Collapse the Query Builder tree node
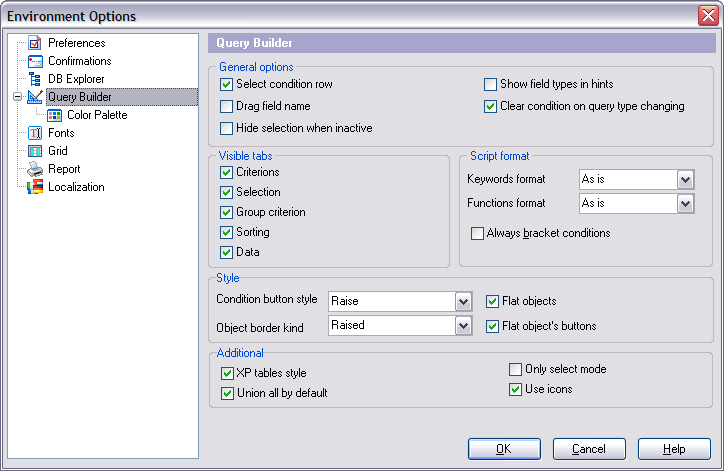The width and height of the screenshot is (724, 471). (16, 97)
